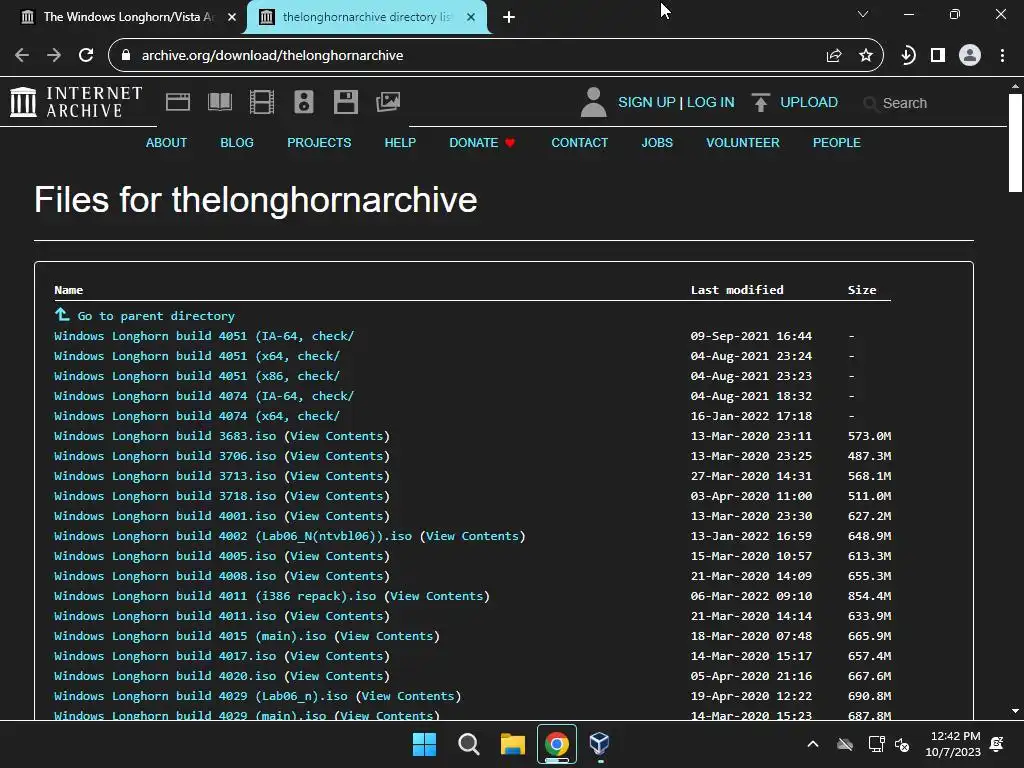The image size is (1024, 768).
Task: View Contents of build 4015 (main).iso
Action: pyautogui.click(x=387, y=636)
